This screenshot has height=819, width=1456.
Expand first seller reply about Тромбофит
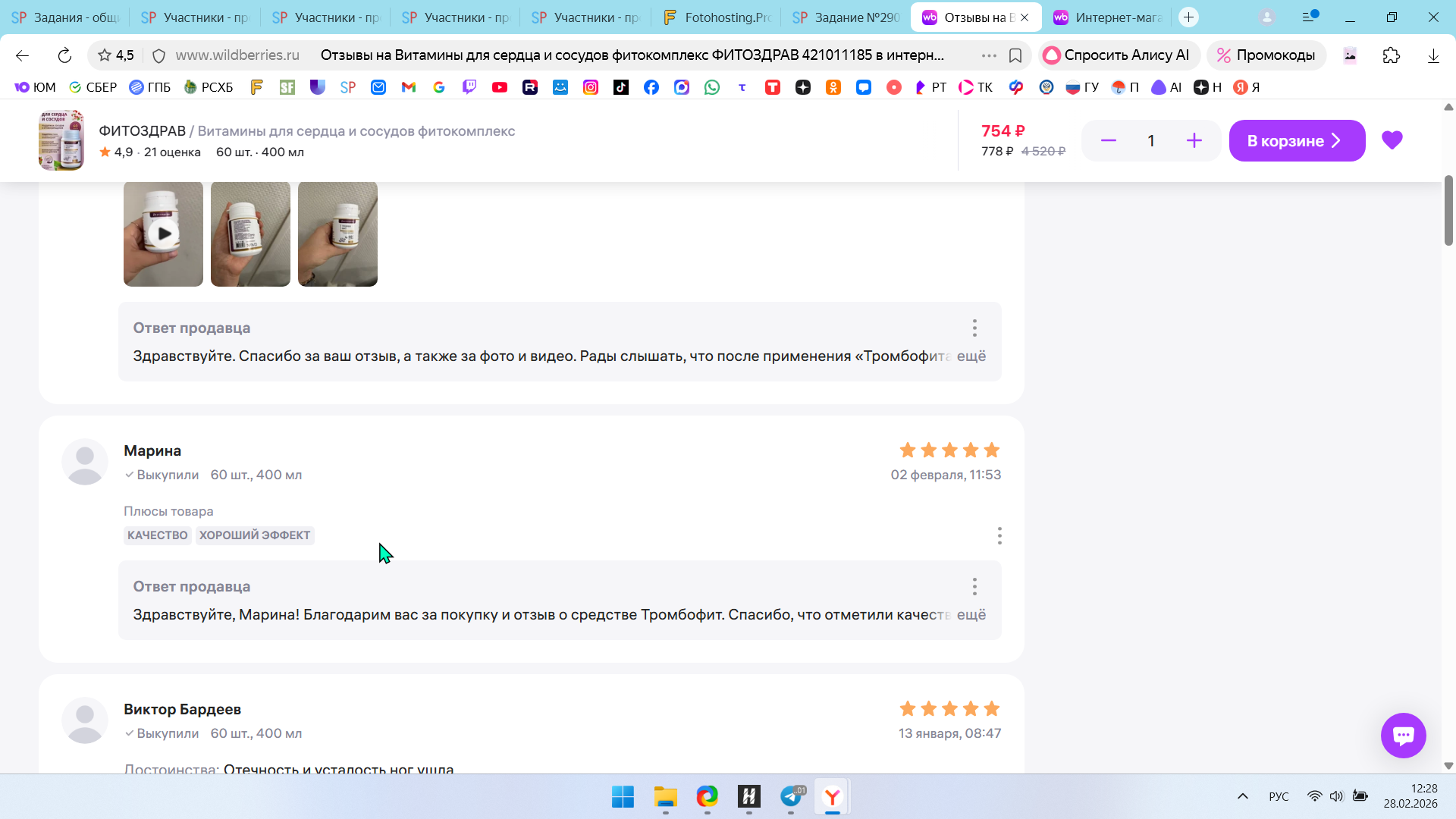click(x=971, y=356)
